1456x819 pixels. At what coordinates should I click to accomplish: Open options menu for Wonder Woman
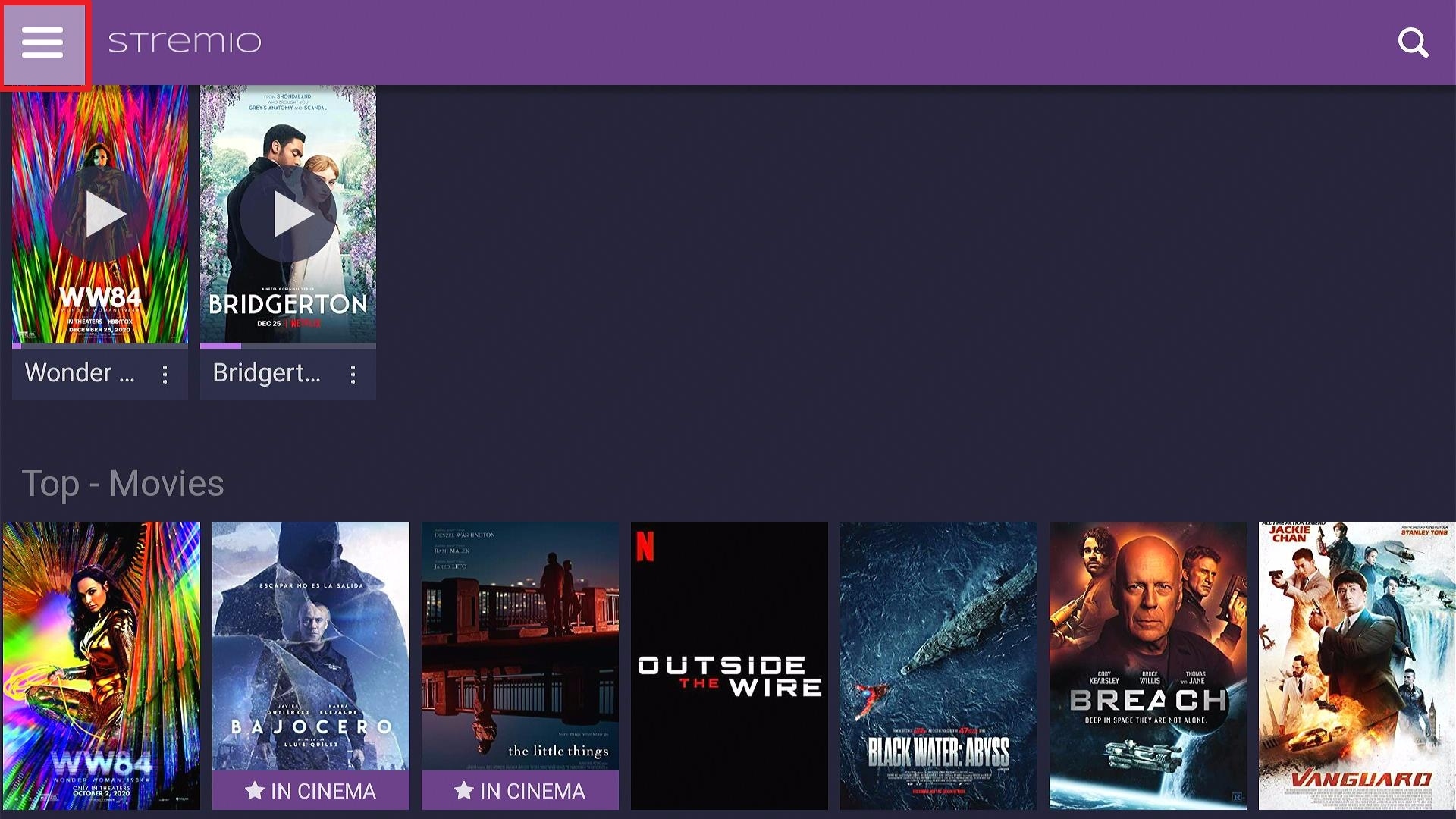point(165,374)
